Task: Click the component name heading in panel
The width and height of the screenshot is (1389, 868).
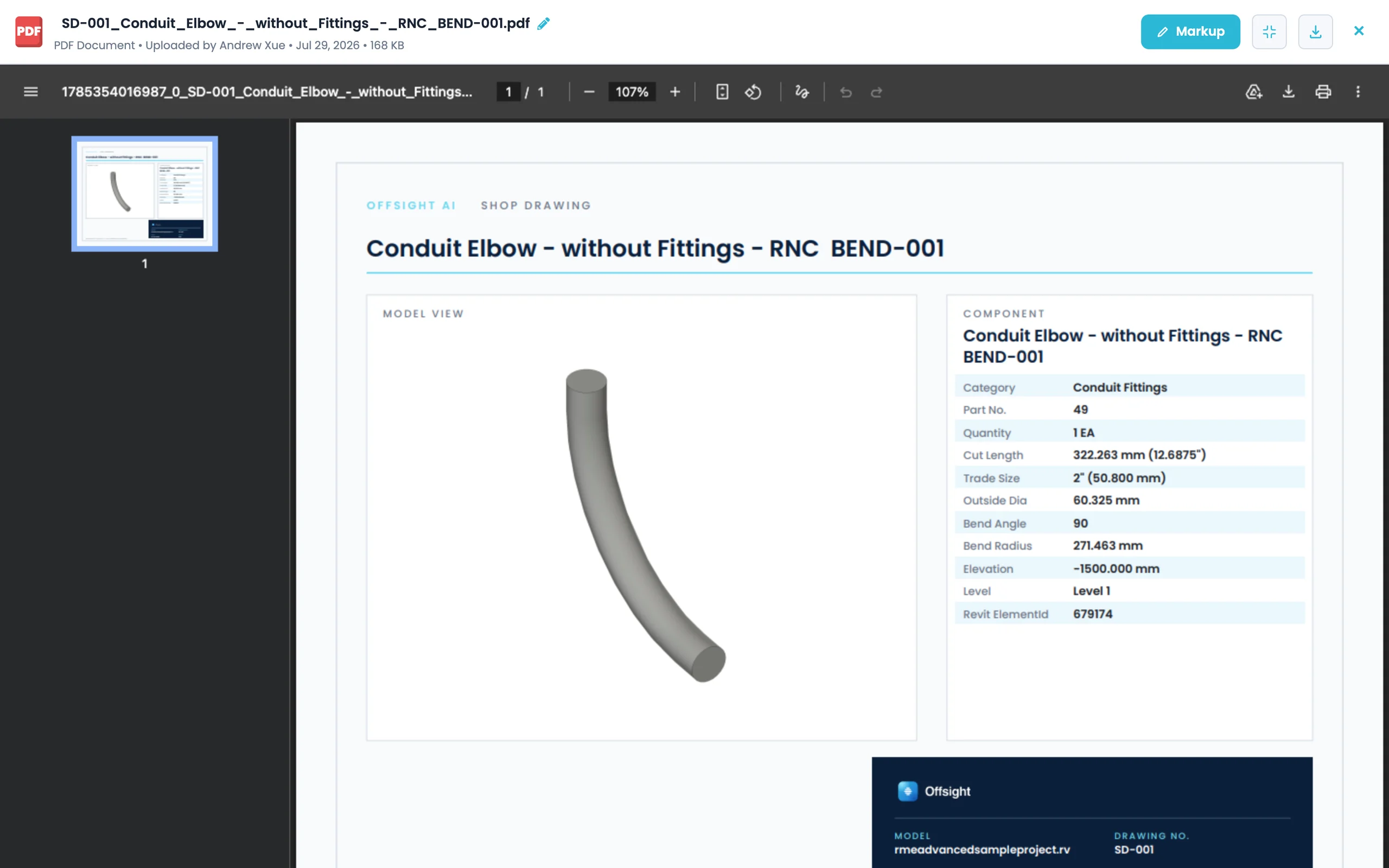Action: [x=1123, y=346]
